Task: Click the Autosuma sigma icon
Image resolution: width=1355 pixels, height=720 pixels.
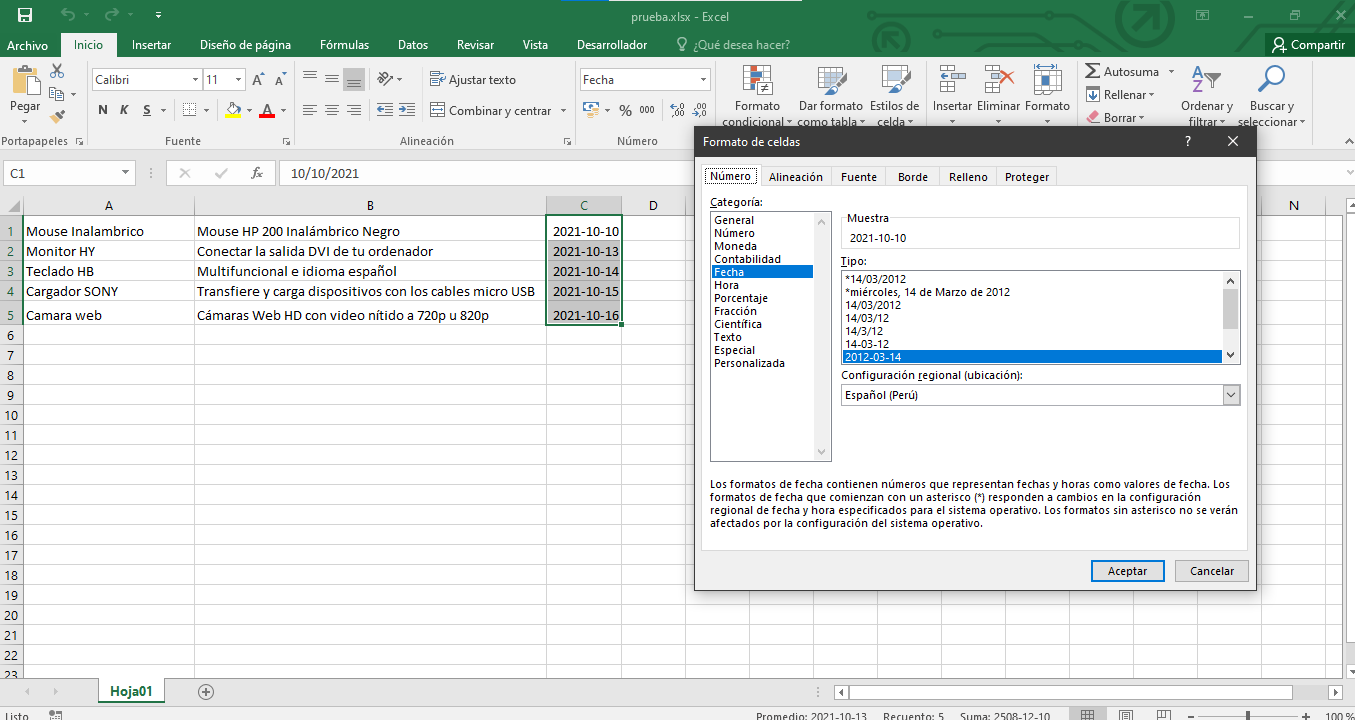Action: pos(1093,72)
